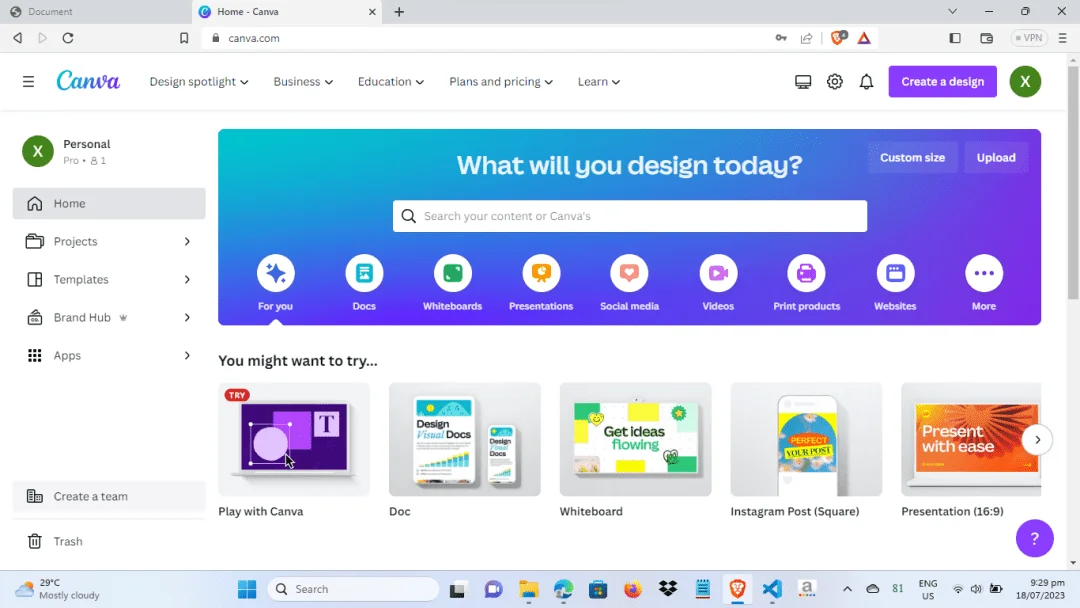Toggle the browser sidebar panel icon
The width and height of the screenshot is (1080, 608).
(x=955, y=38)
